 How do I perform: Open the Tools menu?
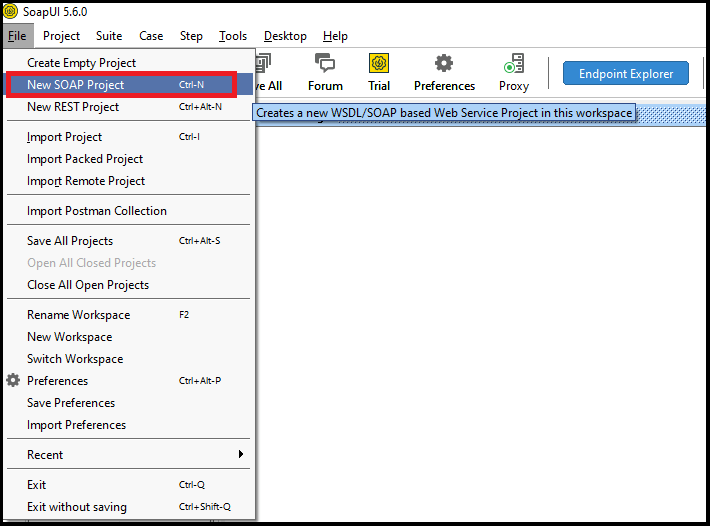pos(233,36)
